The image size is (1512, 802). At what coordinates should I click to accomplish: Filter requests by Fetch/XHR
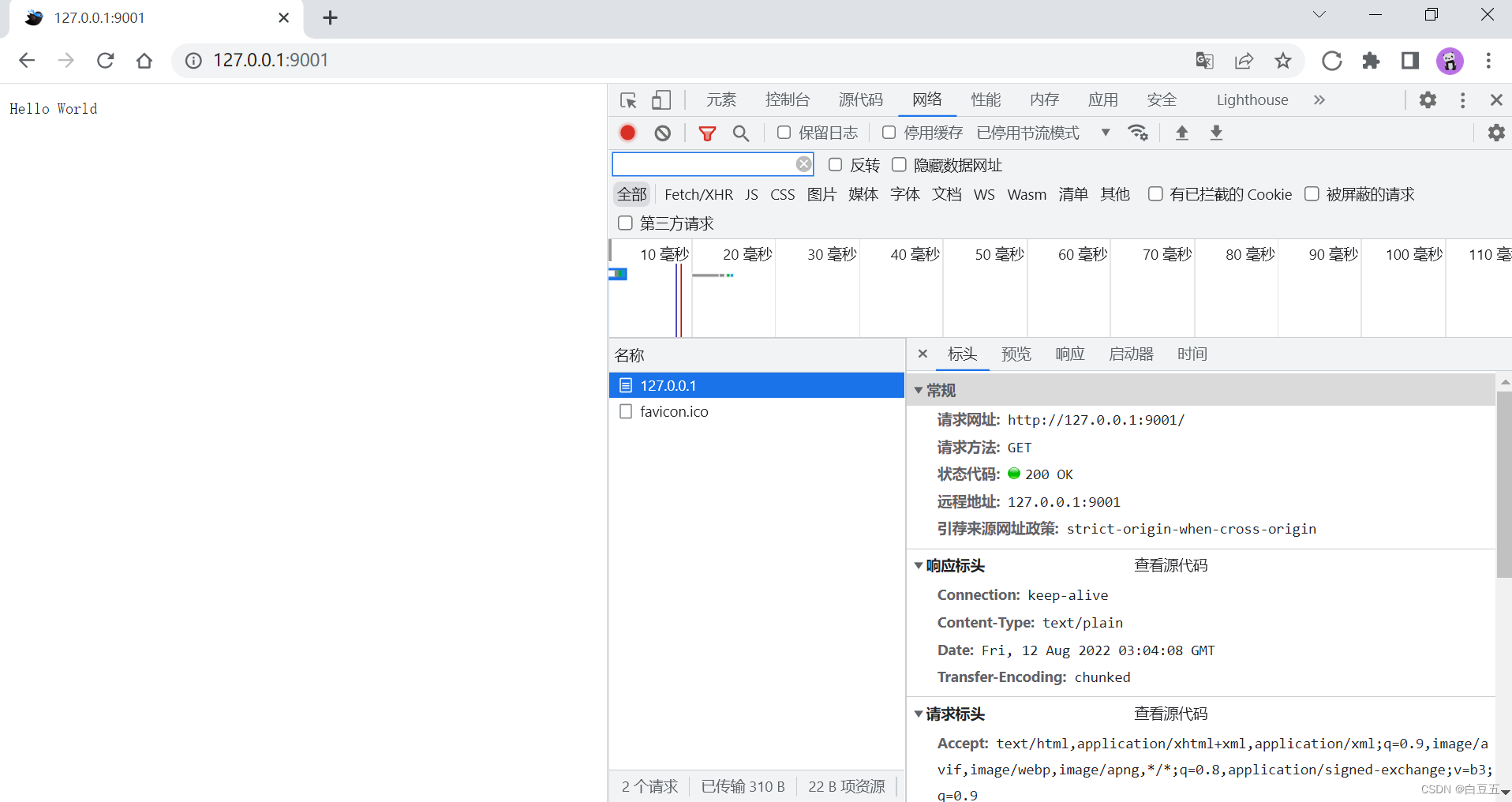point(698,194)
